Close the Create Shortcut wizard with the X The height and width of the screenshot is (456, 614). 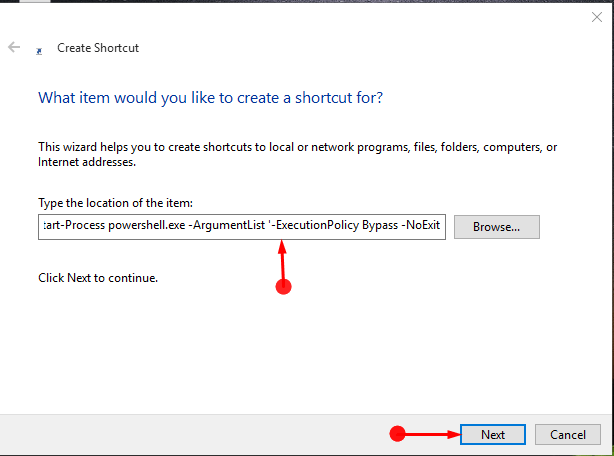(x=596, y=17)
